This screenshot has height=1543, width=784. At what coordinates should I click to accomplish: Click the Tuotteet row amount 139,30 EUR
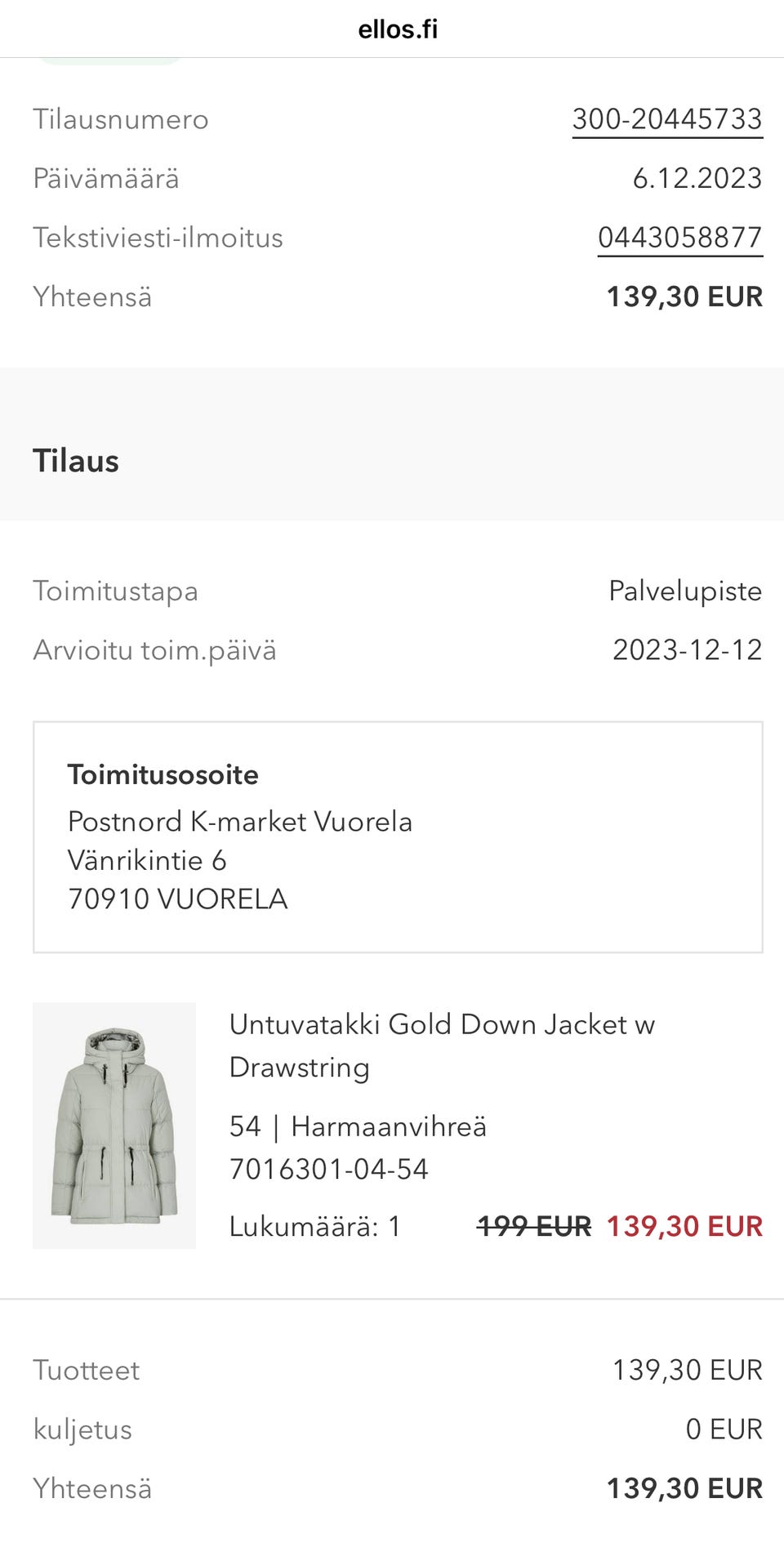[687, 1370]
